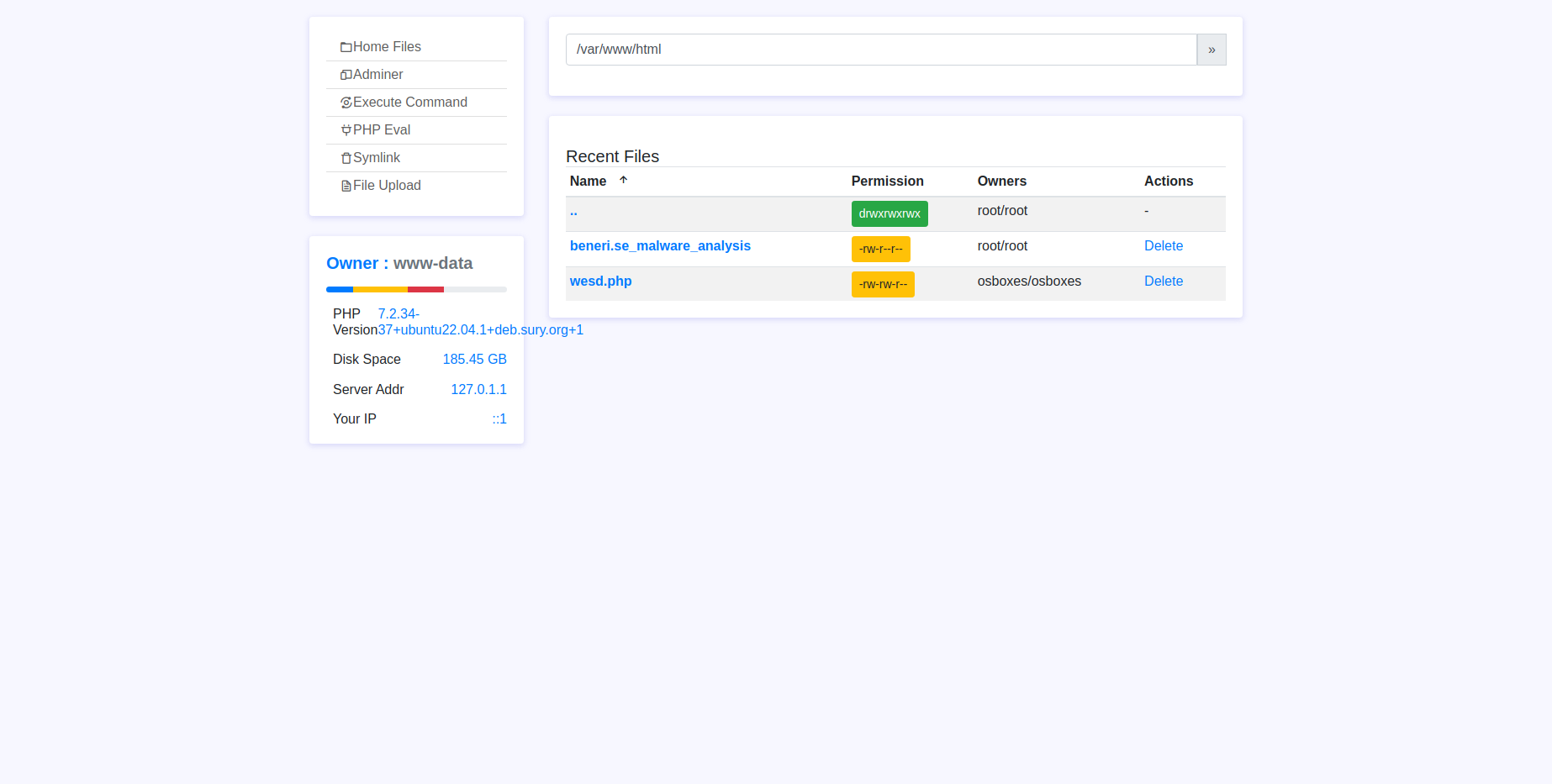1552x784 pixels.
Task: Click the /var/www/html path input field
Action: pyautogui.click(x=881, y=50)
